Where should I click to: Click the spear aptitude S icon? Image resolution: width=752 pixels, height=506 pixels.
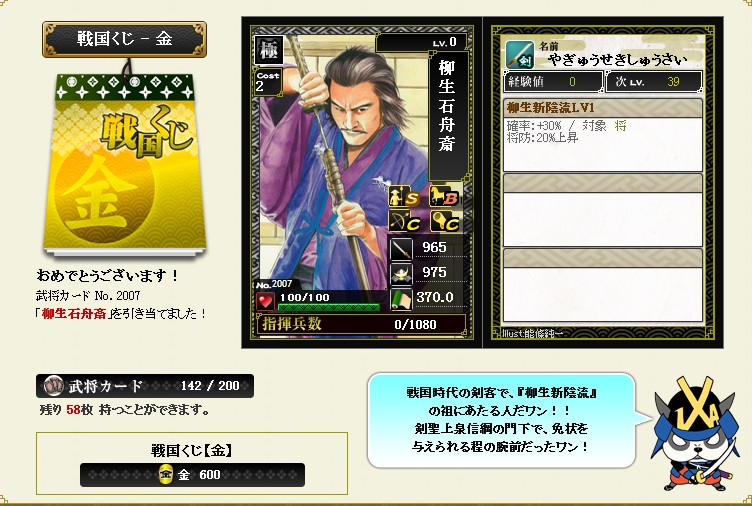[404, 196]
